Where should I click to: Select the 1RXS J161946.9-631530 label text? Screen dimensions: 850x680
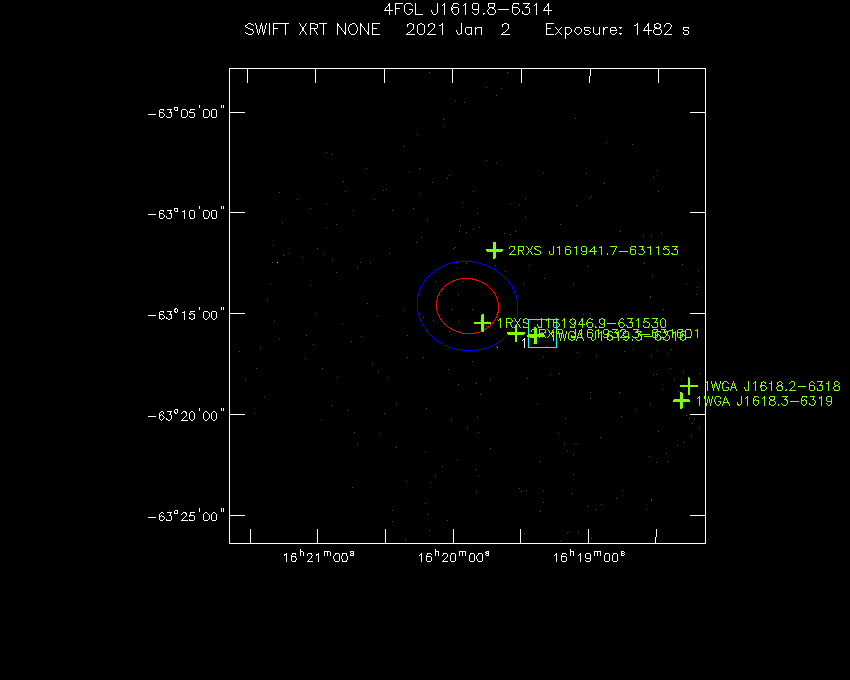point(582,323)
